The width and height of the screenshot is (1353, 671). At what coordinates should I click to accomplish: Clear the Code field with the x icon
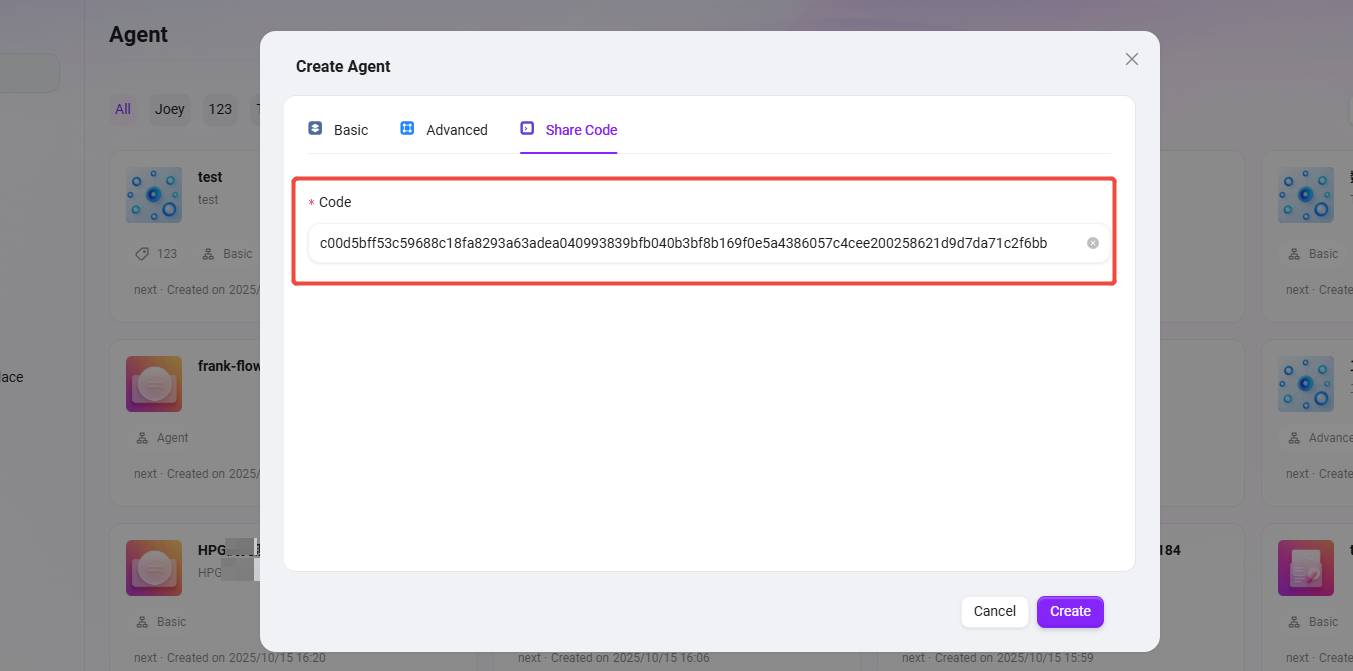[1093, 243]
